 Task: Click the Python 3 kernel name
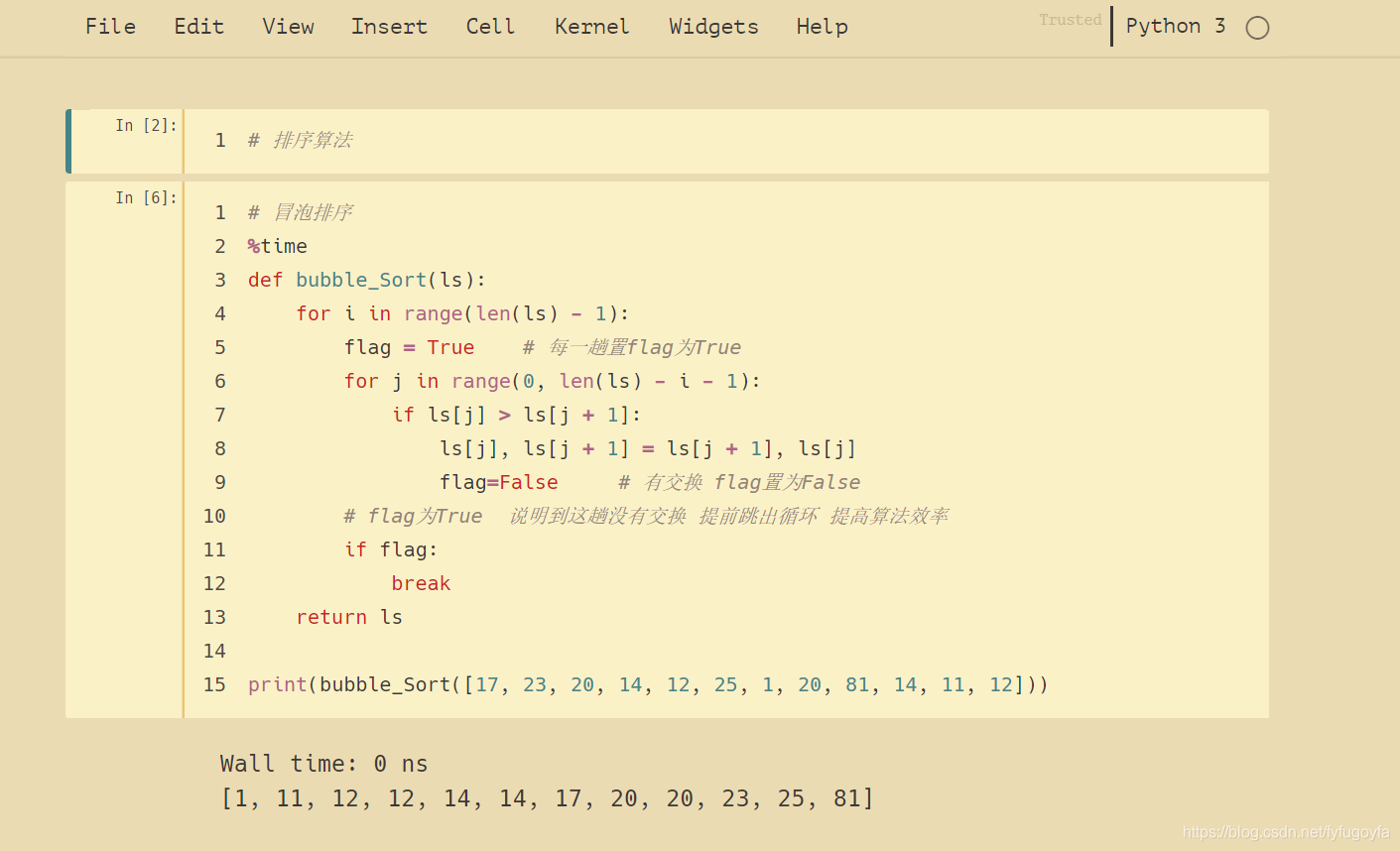pyautogui.click(x=1175, y=26)
